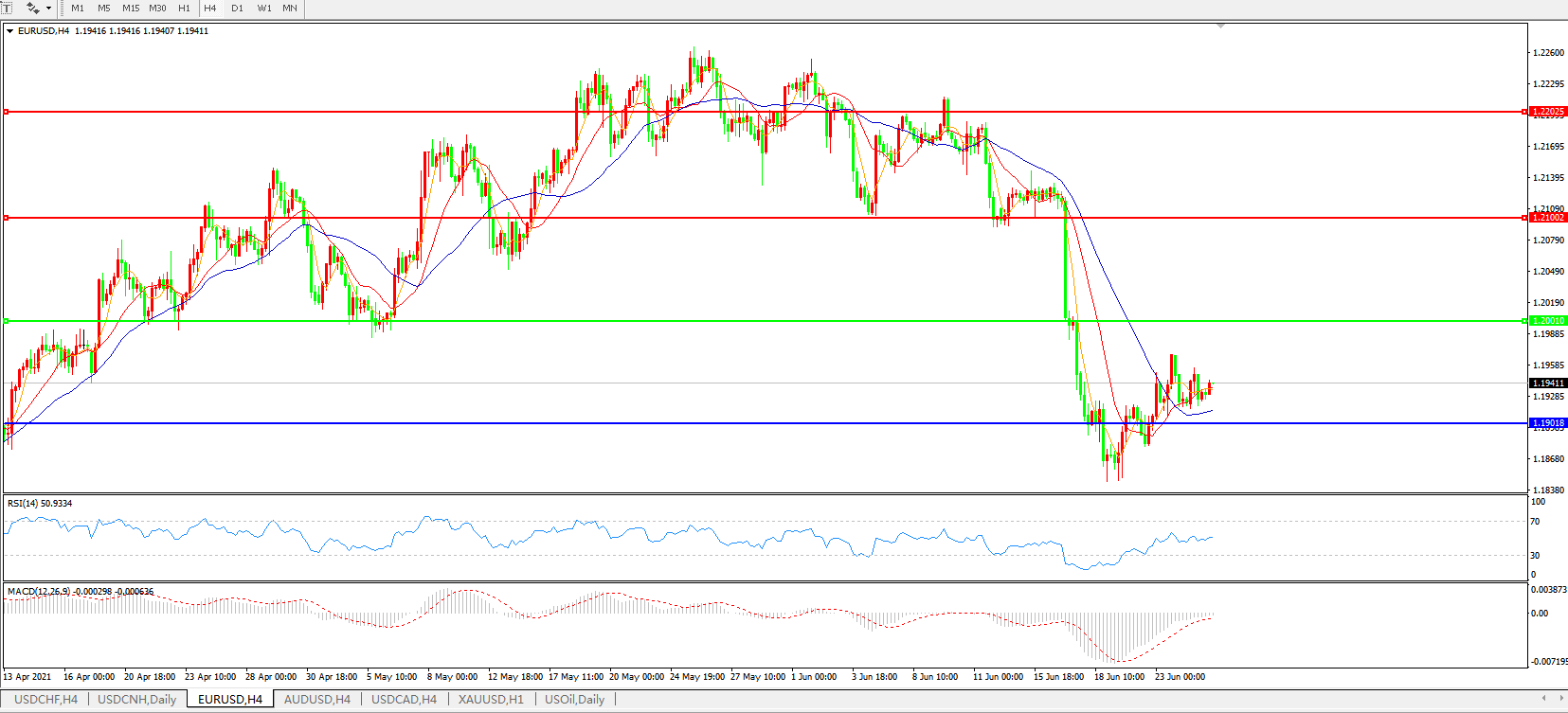Select the text label tool icon
Image resolution: width=1568 pixels, height=713 pixels.
6,8
